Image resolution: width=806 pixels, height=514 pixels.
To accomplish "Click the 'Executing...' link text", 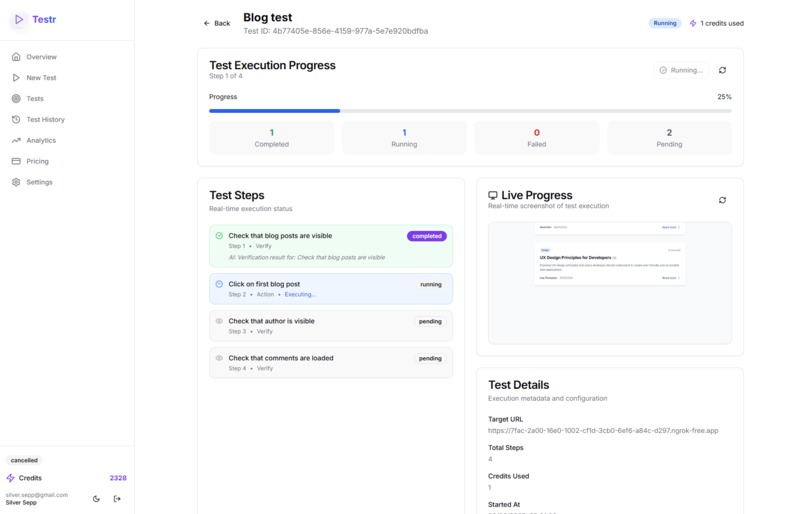I will pyautogui.click(x=300, y=295).
